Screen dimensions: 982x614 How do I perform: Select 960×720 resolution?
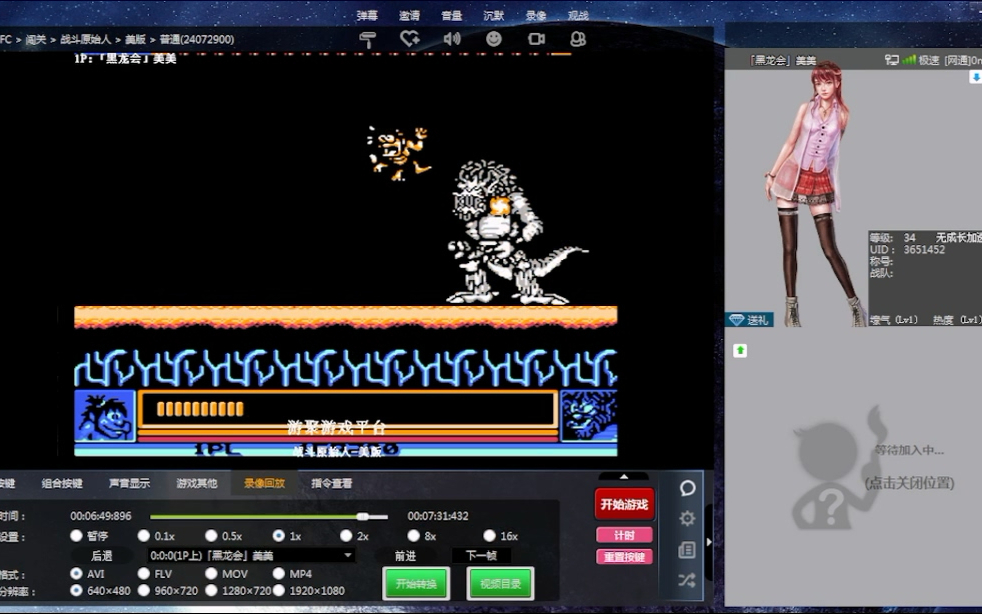[144, 590]
